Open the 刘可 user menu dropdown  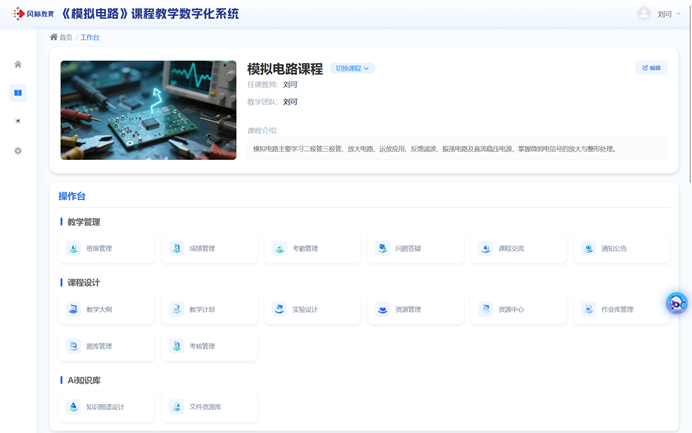669,14
